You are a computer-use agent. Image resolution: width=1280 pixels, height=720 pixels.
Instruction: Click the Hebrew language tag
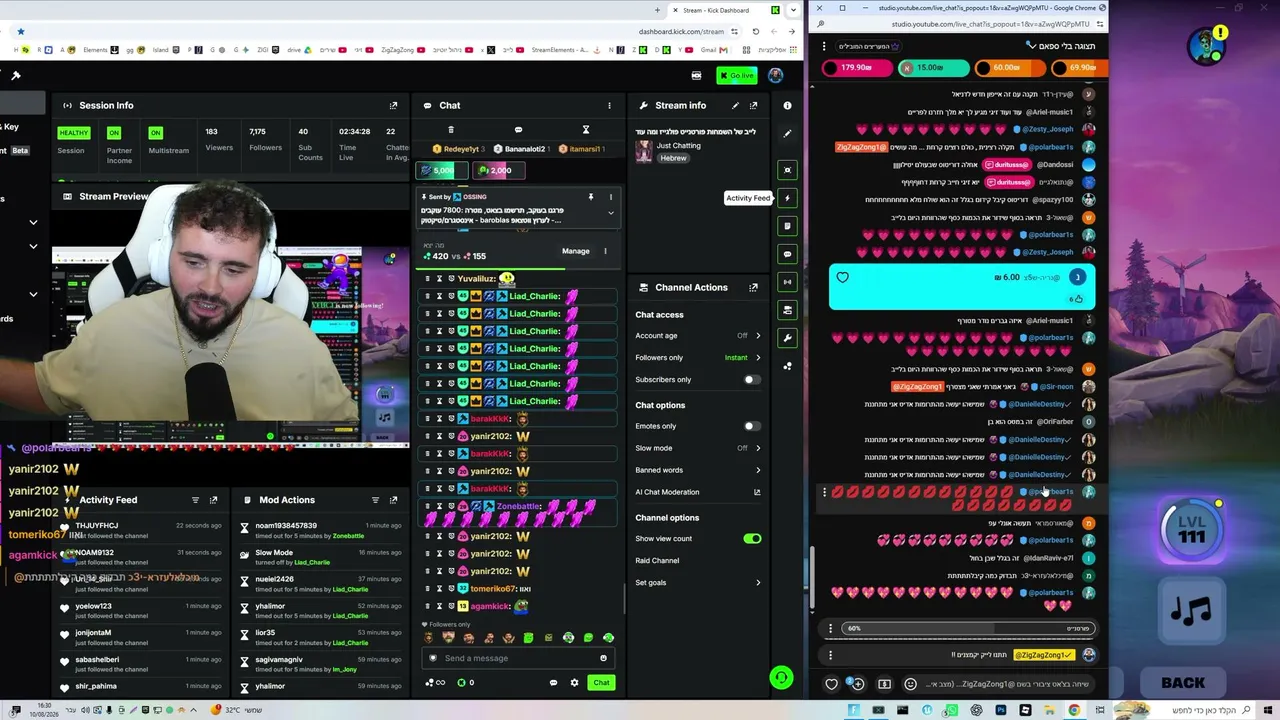pyautogui.click(x=673, y=158)
